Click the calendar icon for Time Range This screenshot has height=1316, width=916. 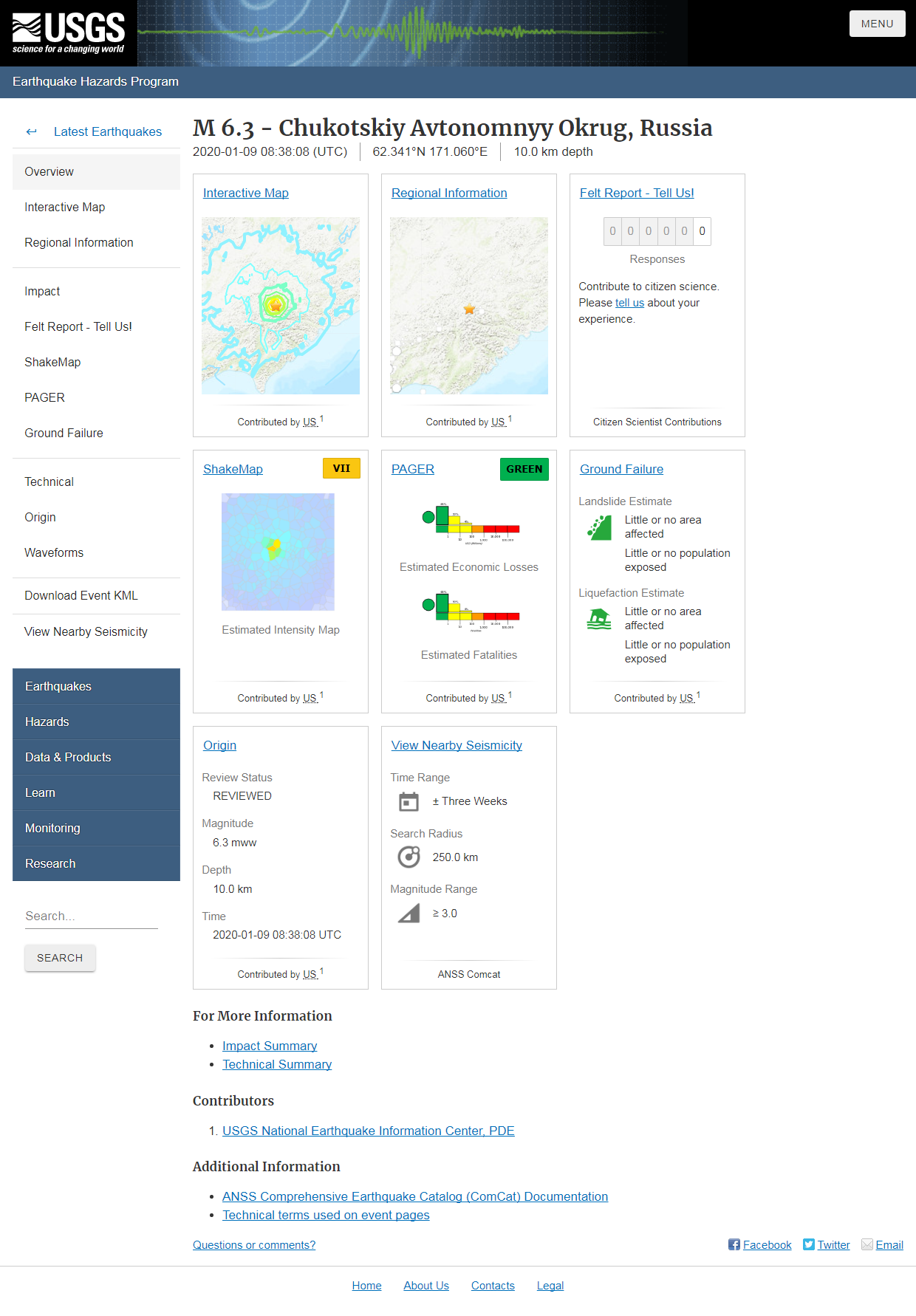(x=409, y=801)
